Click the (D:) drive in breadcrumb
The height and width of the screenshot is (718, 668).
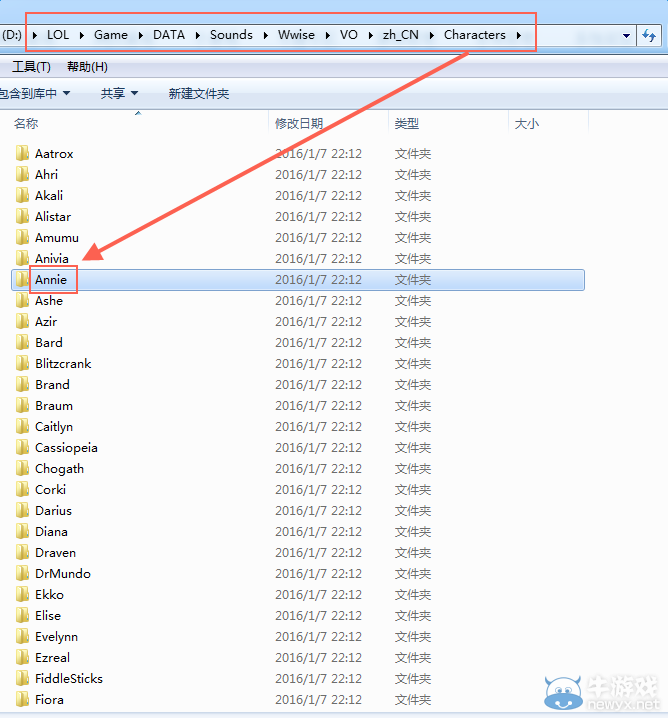click(x=11, y=35)
